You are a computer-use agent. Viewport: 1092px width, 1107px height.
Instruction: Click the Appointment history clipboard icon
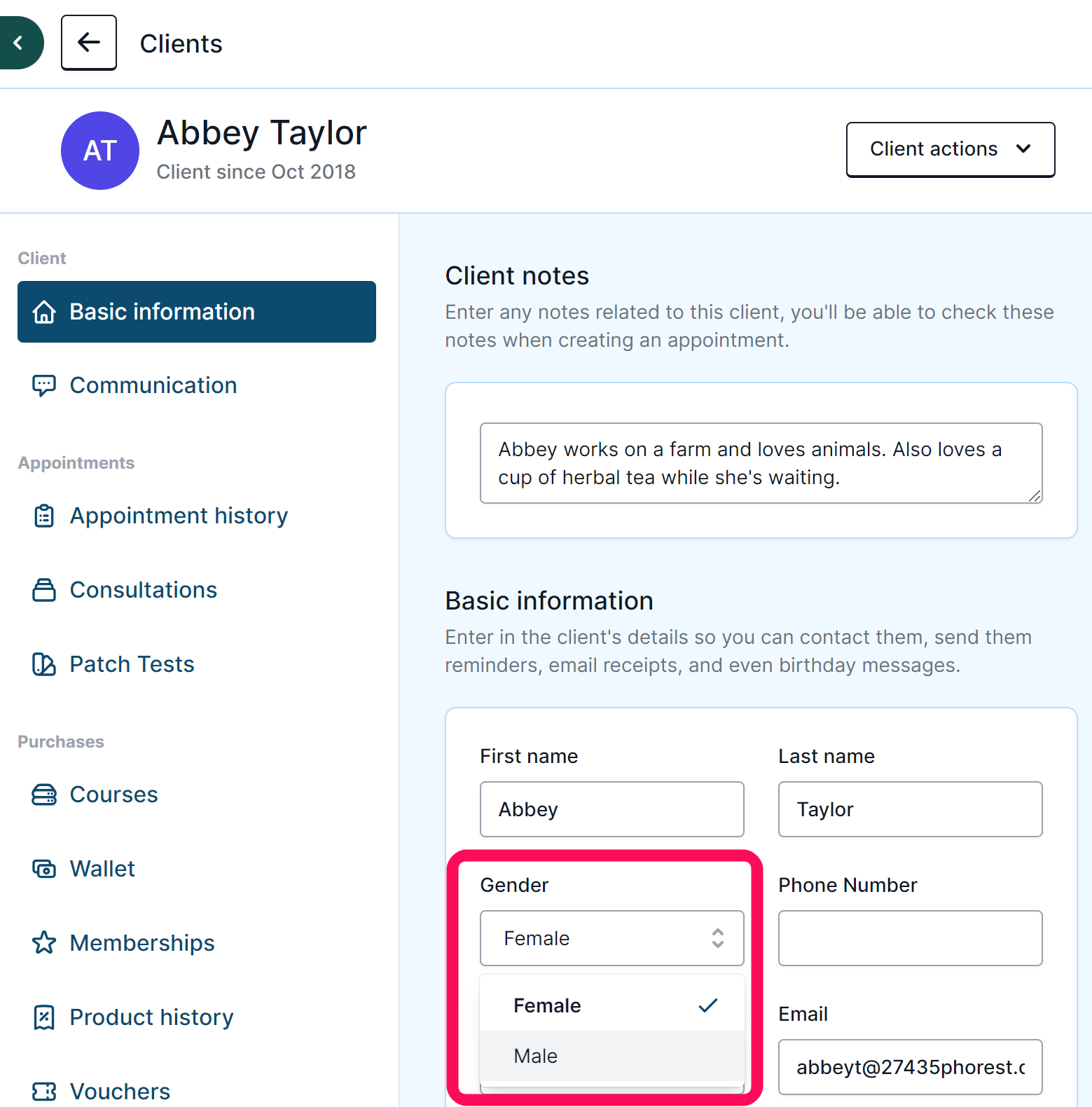[44, 516]
